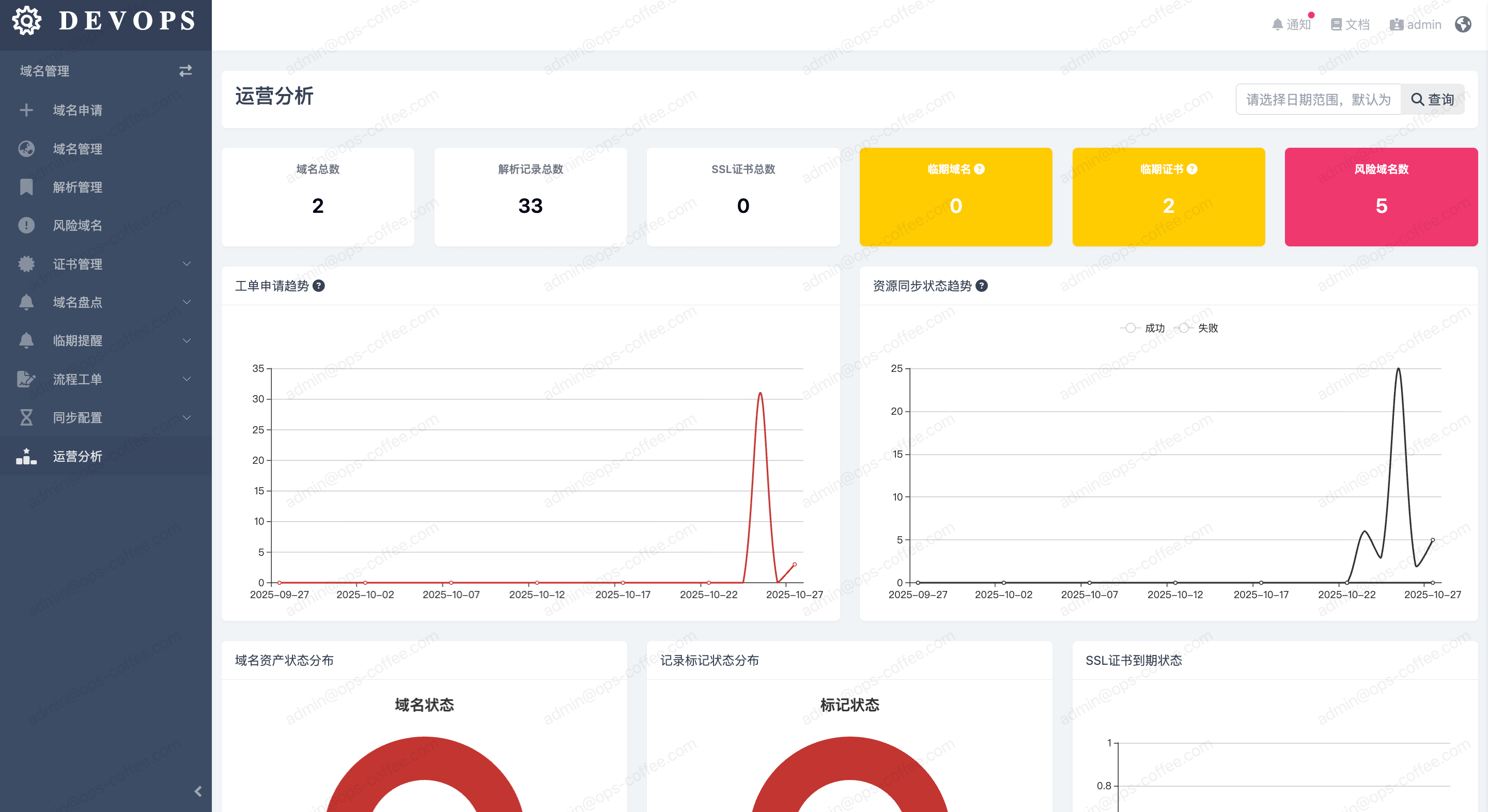Click the pink 风险域名数 card
The width and height of the screenshot is (1488, 812).
click(x=1381, y=196)
